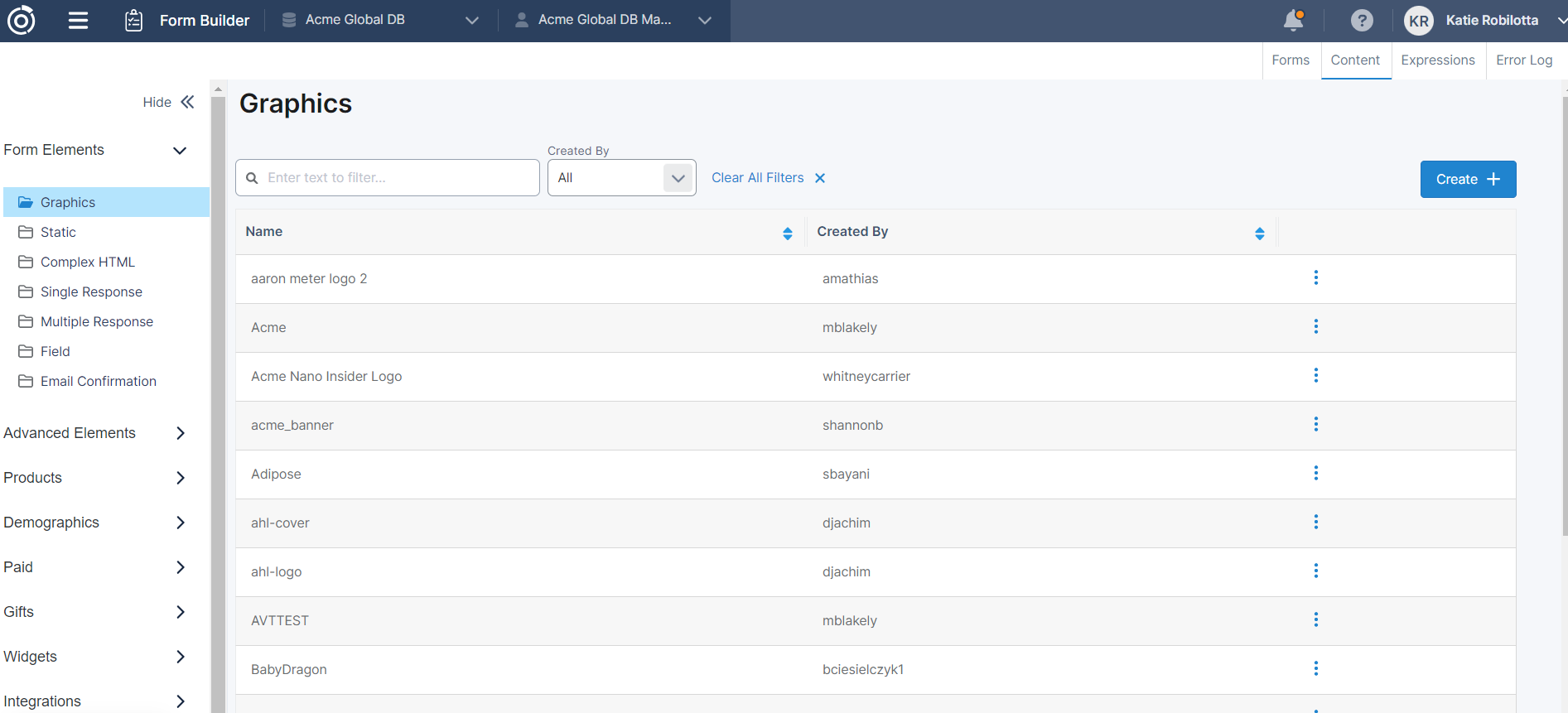Select the Complex HTML folder
The image size is (1568, 713).
click(x=87, y=263)
